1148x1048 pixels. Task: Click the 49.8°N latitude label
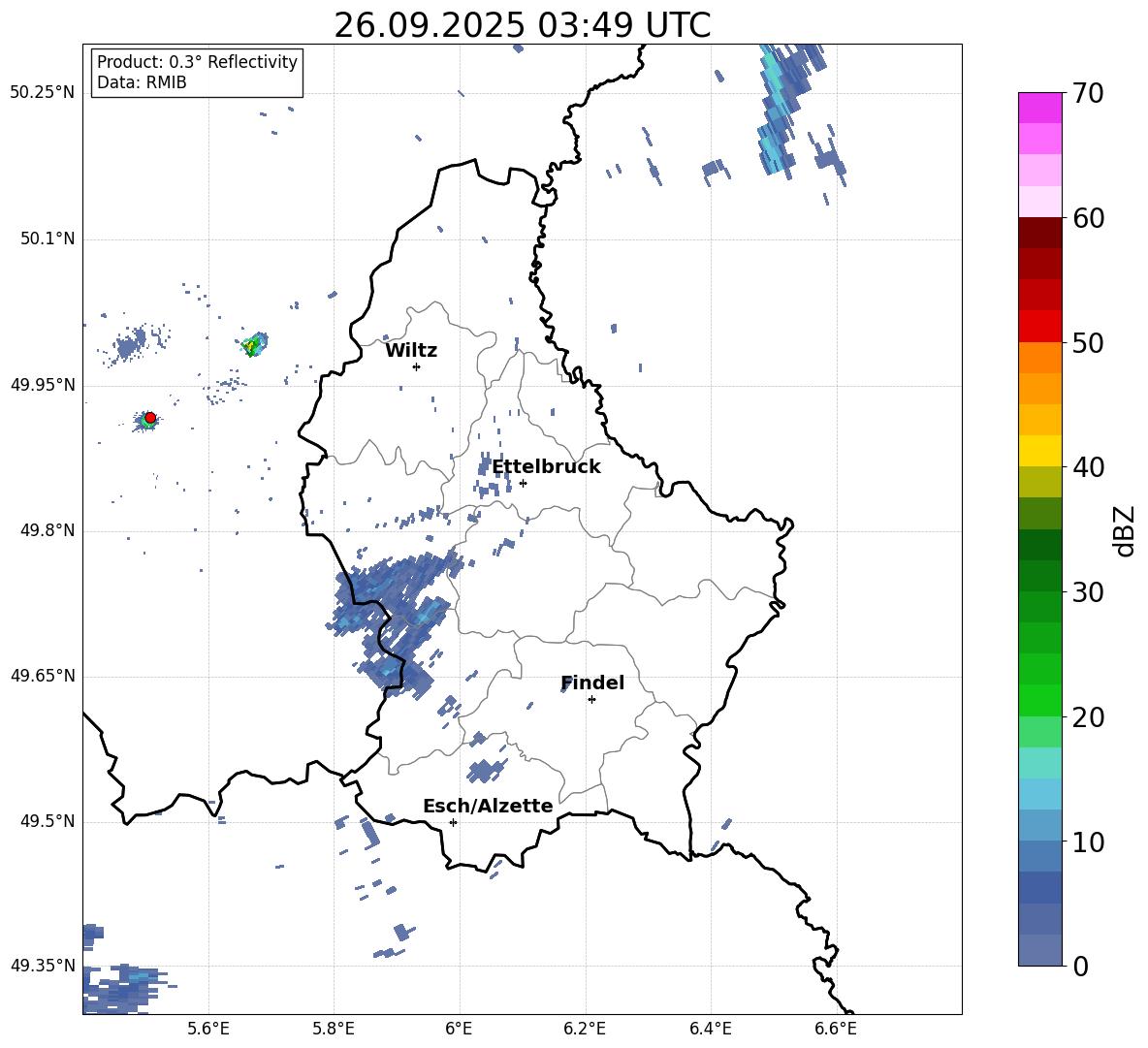coord(47,530)
